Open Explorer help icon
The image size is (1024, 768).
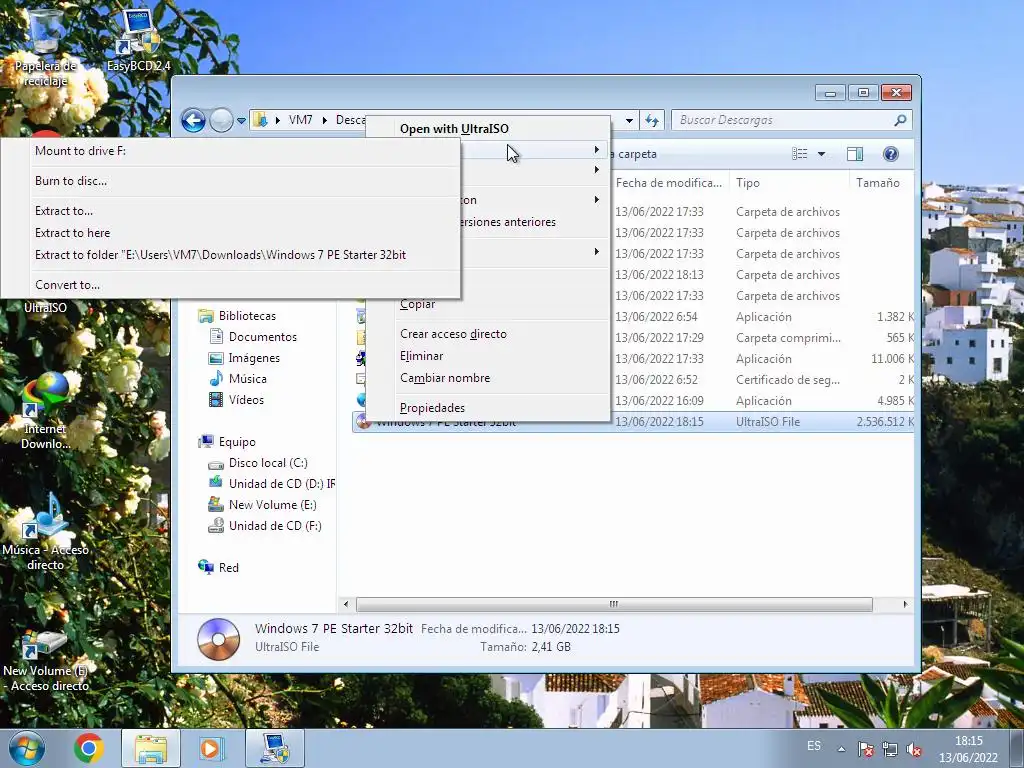[891, 154]
